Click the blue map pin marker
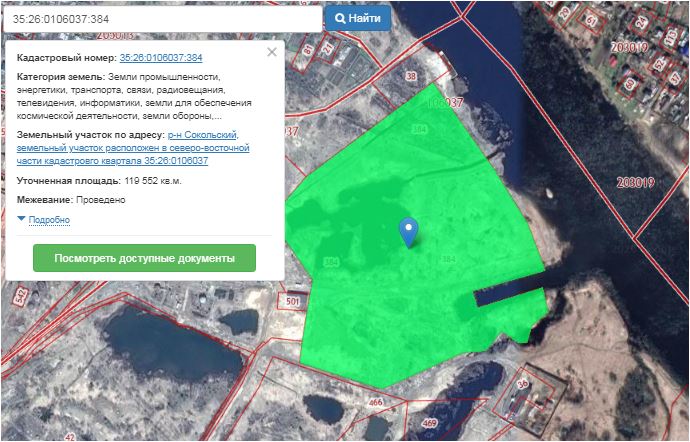This screenshot has height=442, width=690. pos(407,230)
